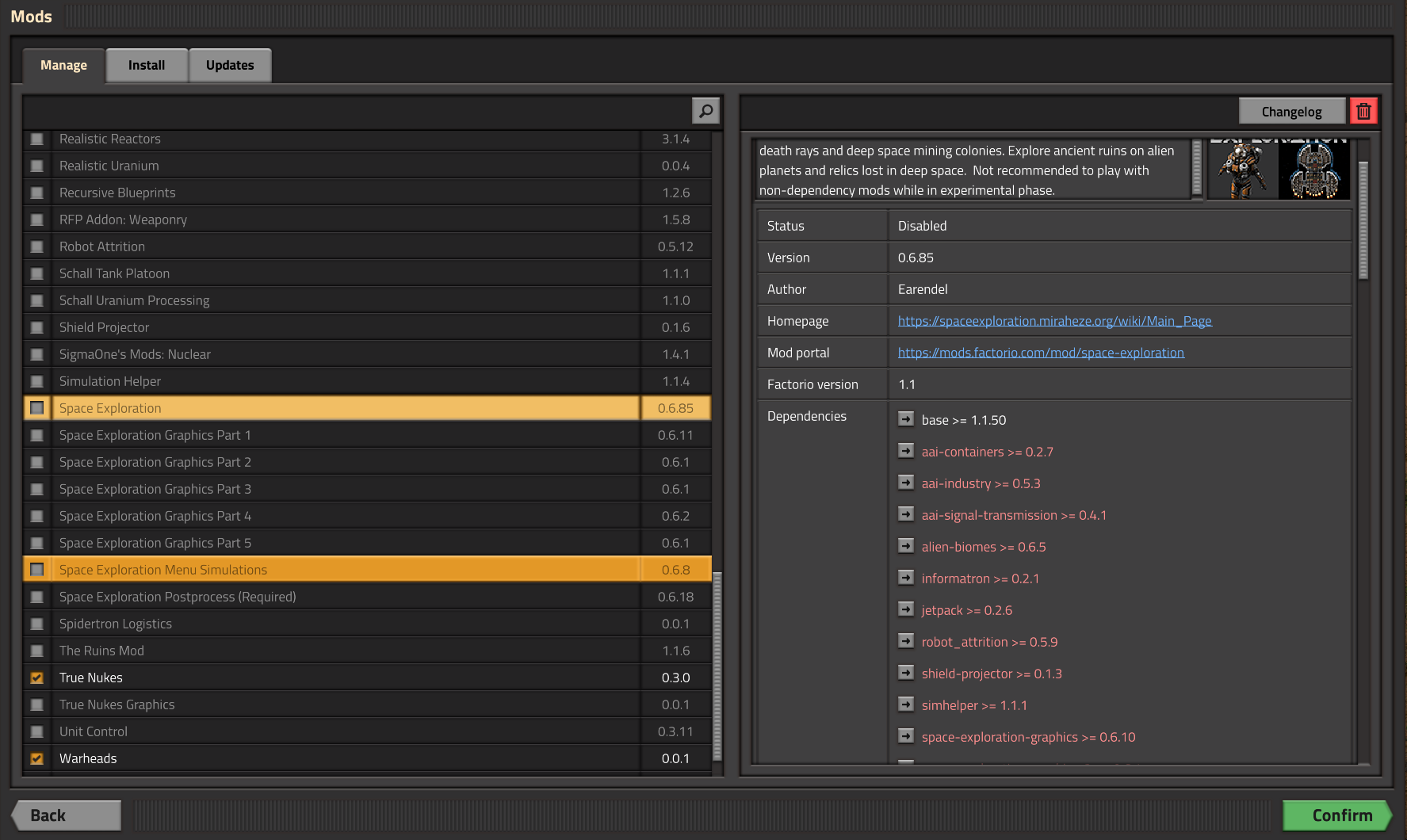Screen dimensions: 1407x840
Task: Click the alien-biomes >= 0.6.5 dependency text
Action: tap(983, 547)
